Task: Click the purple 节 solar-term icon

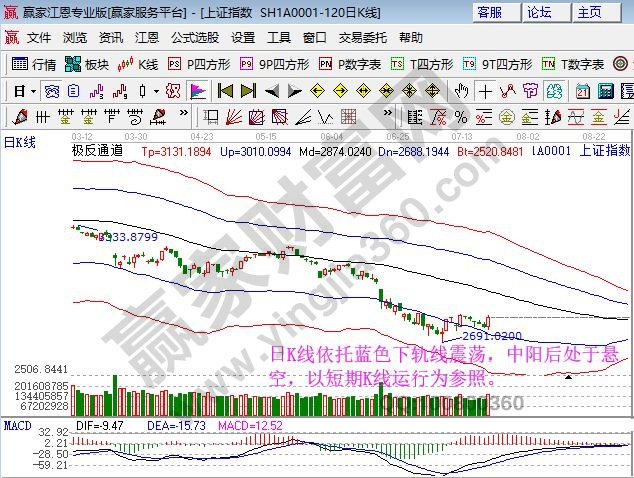Action: pyautogui.click(x=530, y=91)
